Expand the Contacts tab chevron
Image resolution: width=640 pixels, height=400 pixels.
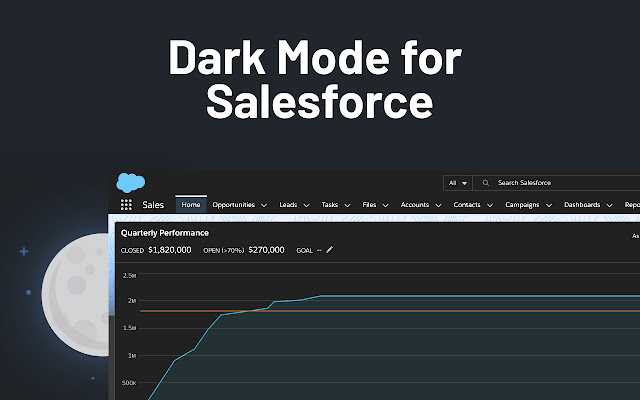tap(489, 205)
